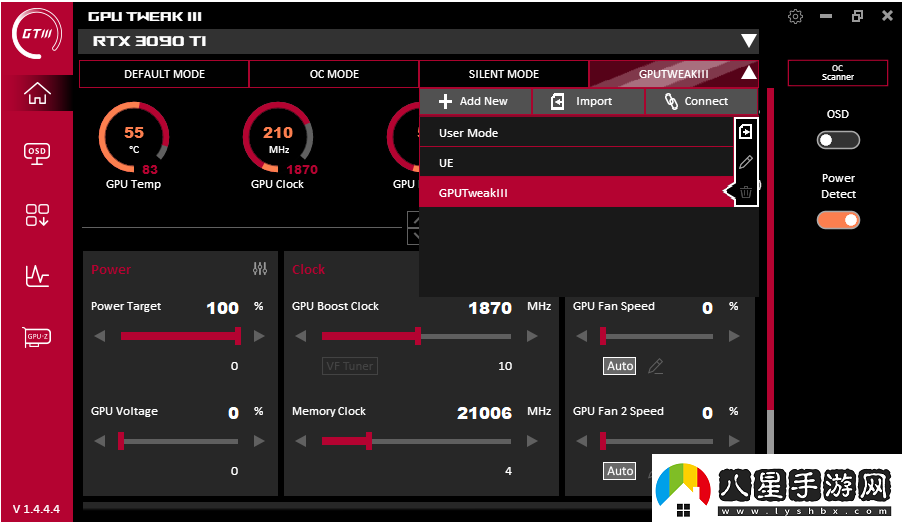Switch to Silent Mode tab

(503, 74)
